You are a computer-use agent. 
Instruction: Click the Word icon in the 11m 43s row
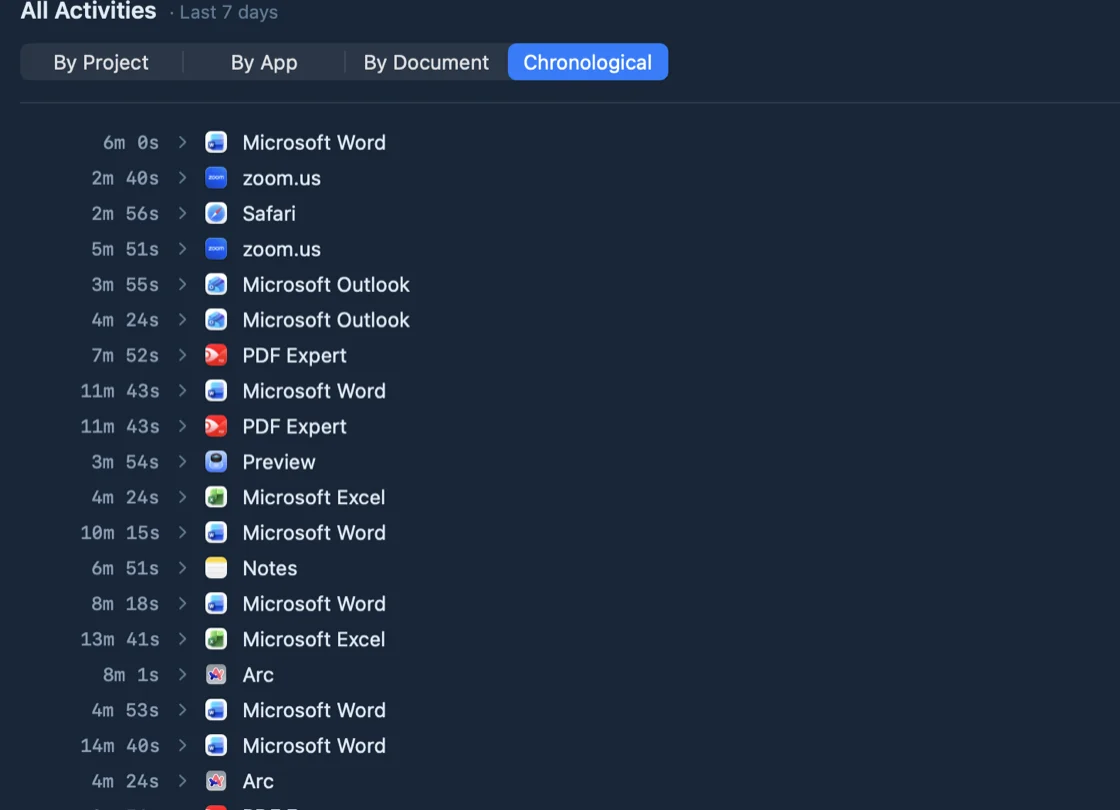(x=216, y=391)
